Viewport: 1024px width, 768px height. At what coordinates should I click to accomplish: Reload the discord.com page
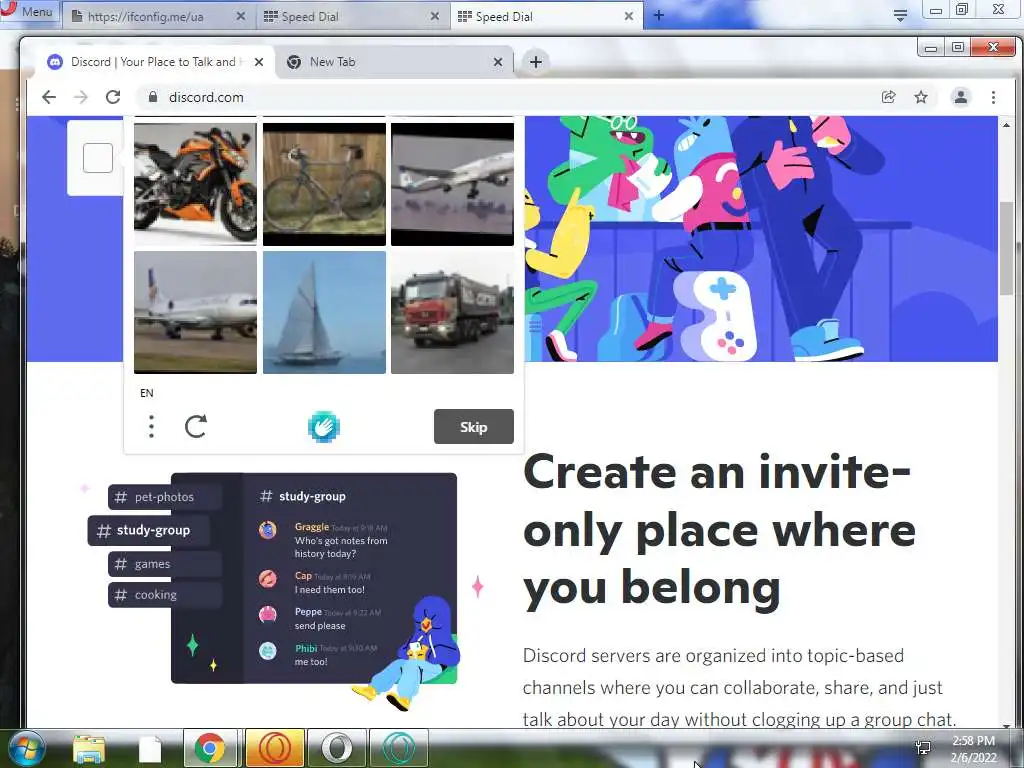[113, 97]
